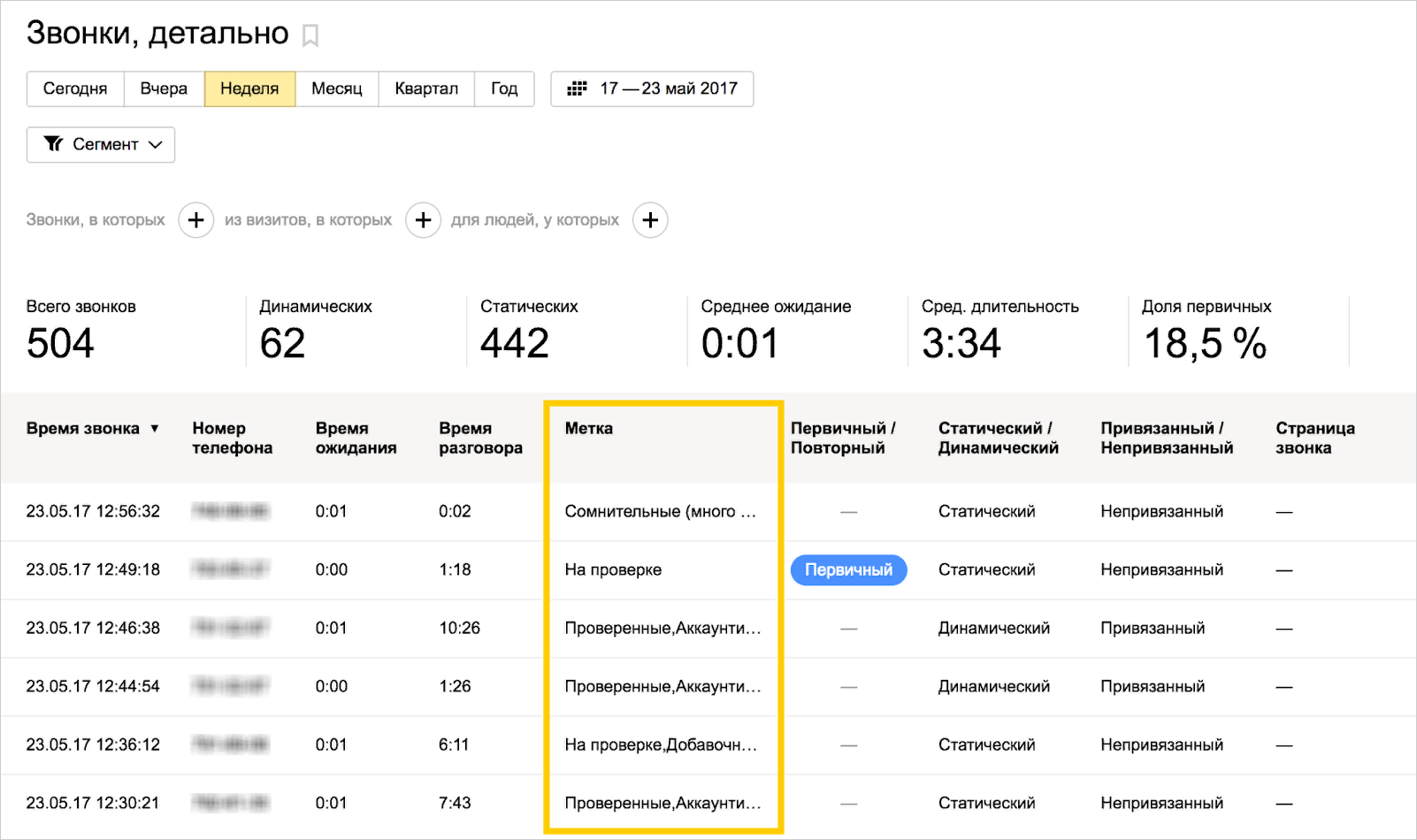Switch to the Месяц period
Viewport: 1417px width, 840px height.
(x=337, y=88)
